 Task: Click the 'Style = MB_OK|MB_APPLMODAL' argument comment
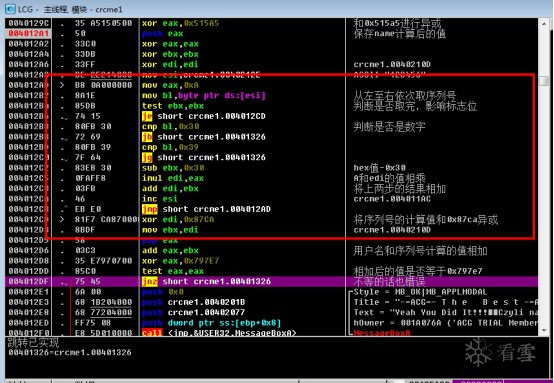(420, 292)
